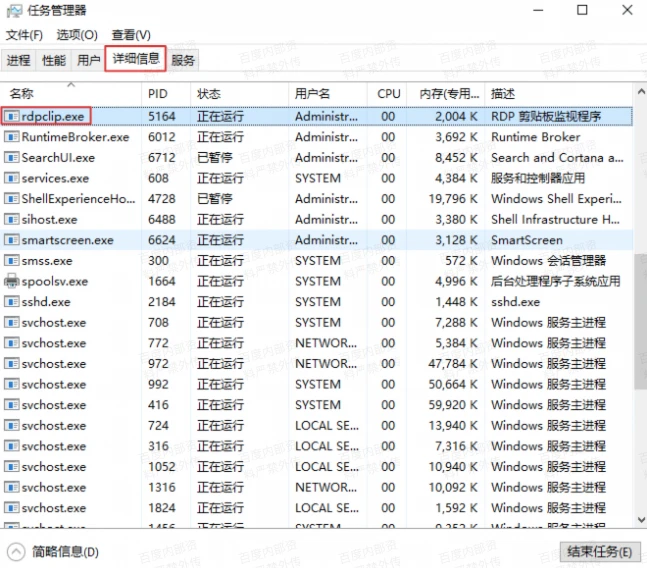The width and height of the screenshot is (647, 568).
Task: Open the 文件(F) menu
Action: pos(24,35)
